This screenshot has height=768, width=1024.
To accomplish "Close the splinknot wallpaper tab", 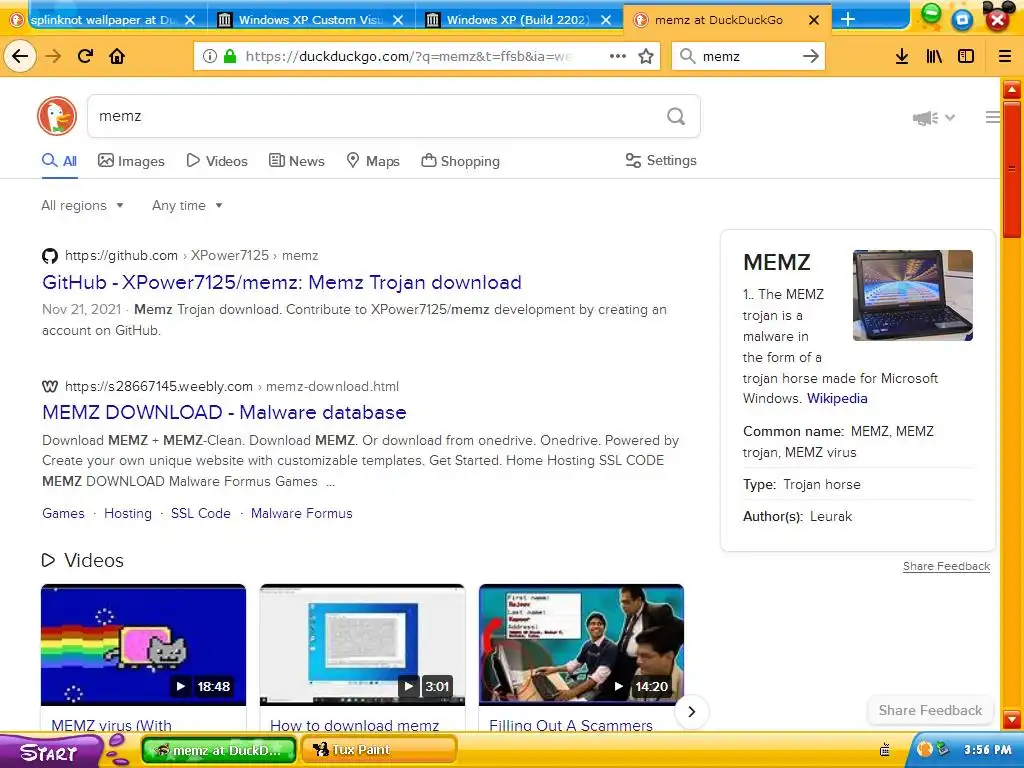I will coord(189,20).
